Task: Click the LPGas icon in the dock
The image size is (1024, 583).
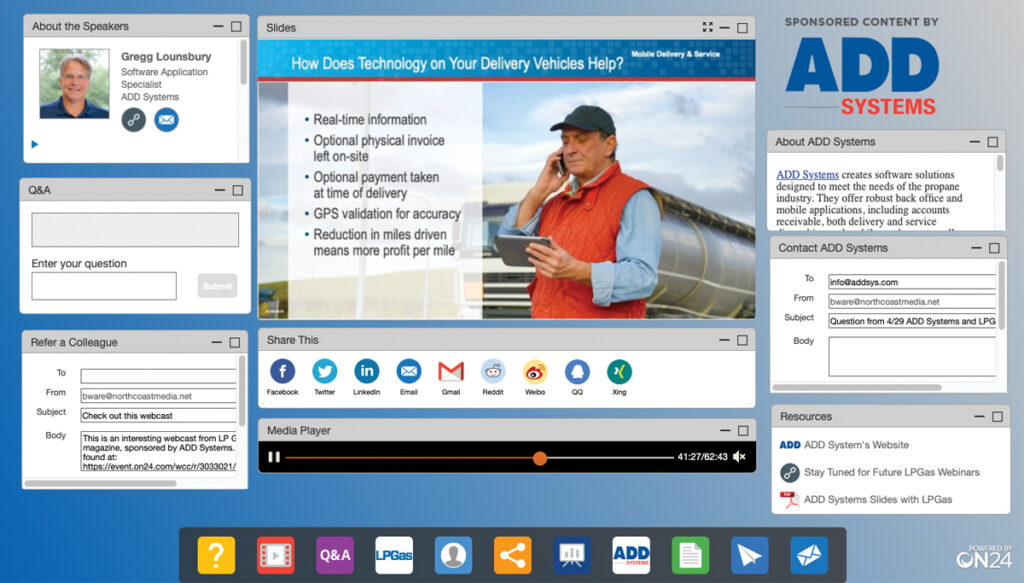Action: tap(393, 554)
